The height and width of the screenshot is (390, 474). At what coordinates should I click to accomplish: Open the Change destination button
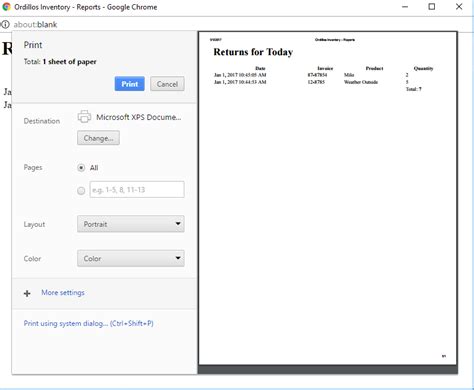pos(98,138)
